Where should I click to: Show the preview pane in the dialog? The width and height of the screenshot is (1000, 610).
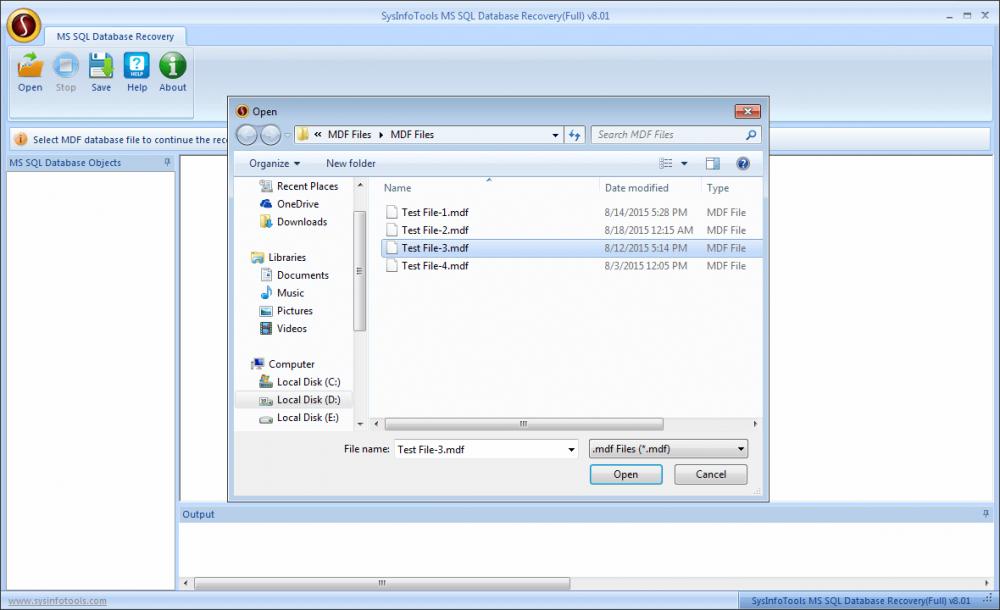712,163
